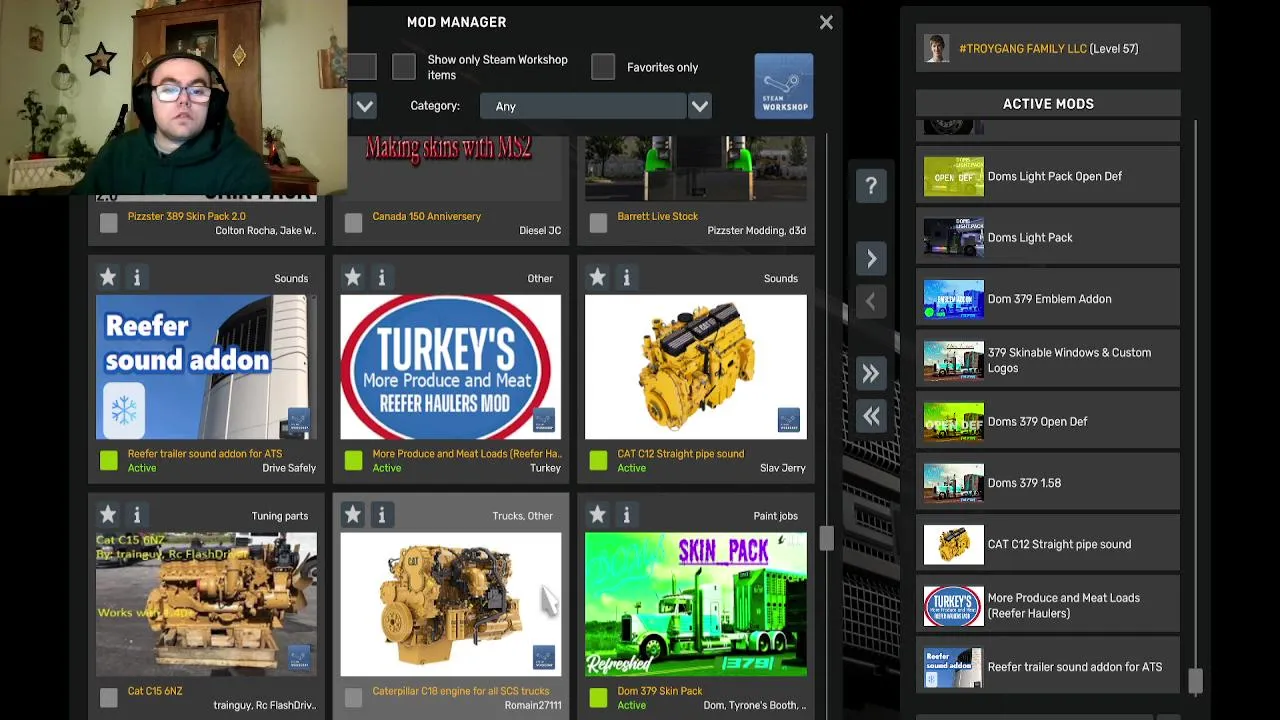Enable the Cat C15 6NZ mod checkbox
This screenshot has height=720, width=1280.
[109, 697]
